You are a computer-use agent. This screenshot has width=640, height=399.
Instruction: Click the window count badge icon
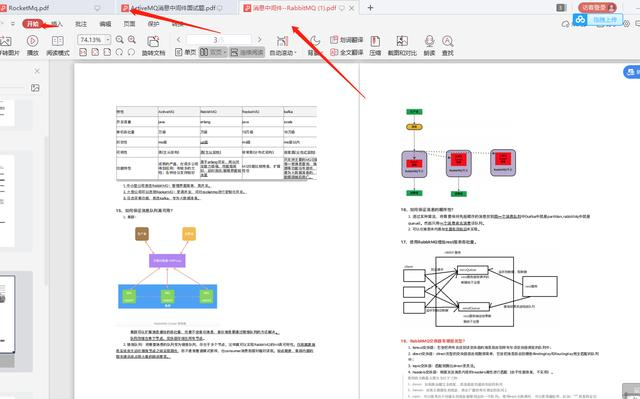(x=562, y=8)
